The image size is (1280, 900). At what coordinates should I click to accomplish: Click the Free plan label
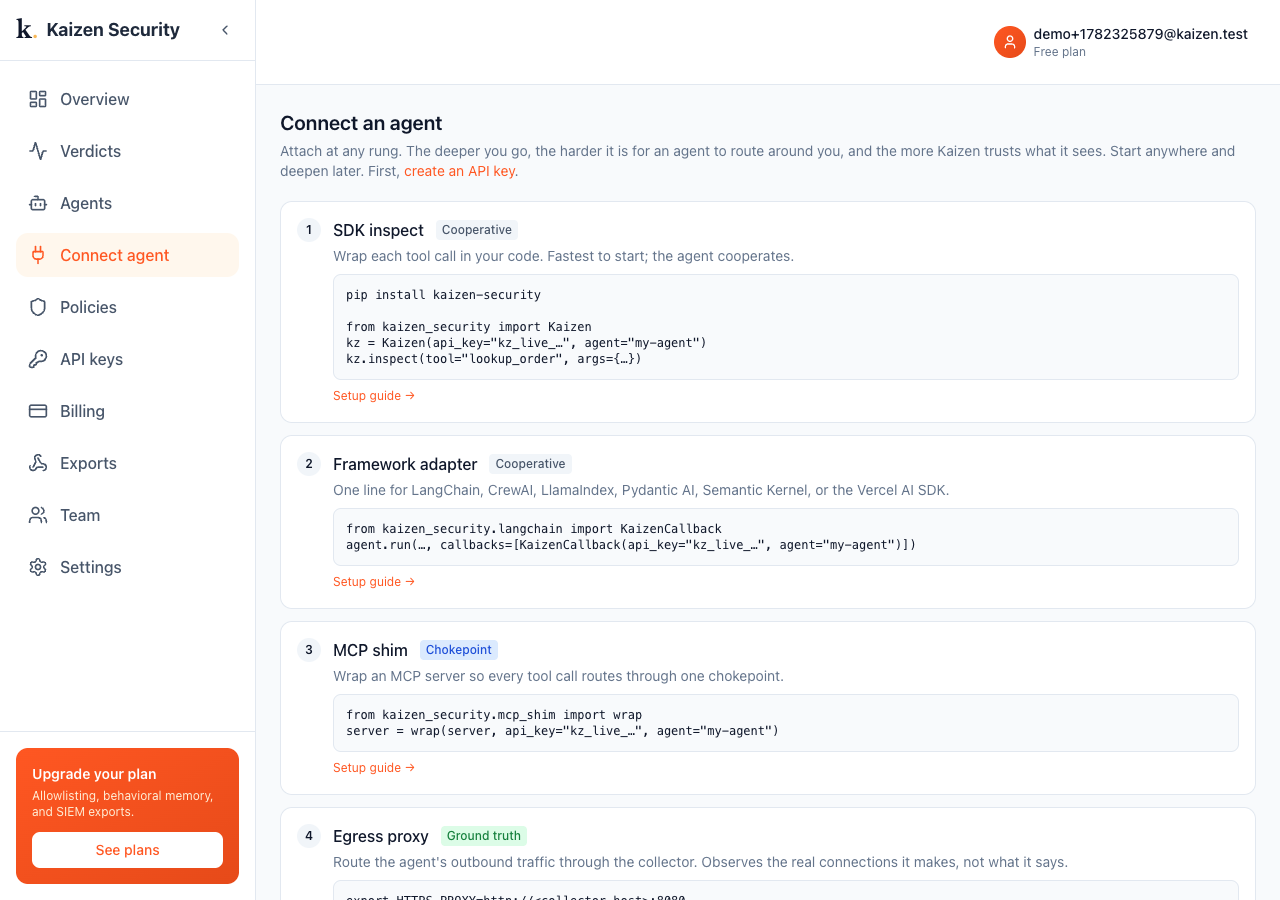1059,52
